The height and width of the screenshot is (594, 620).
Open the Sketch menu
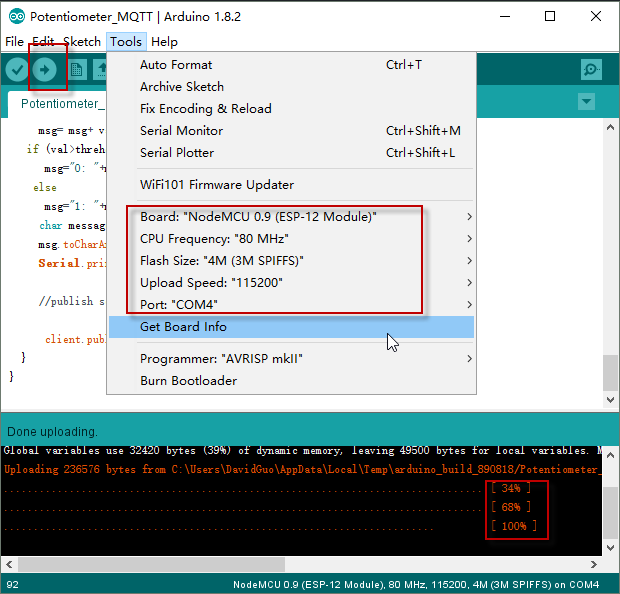pos(82,42)
